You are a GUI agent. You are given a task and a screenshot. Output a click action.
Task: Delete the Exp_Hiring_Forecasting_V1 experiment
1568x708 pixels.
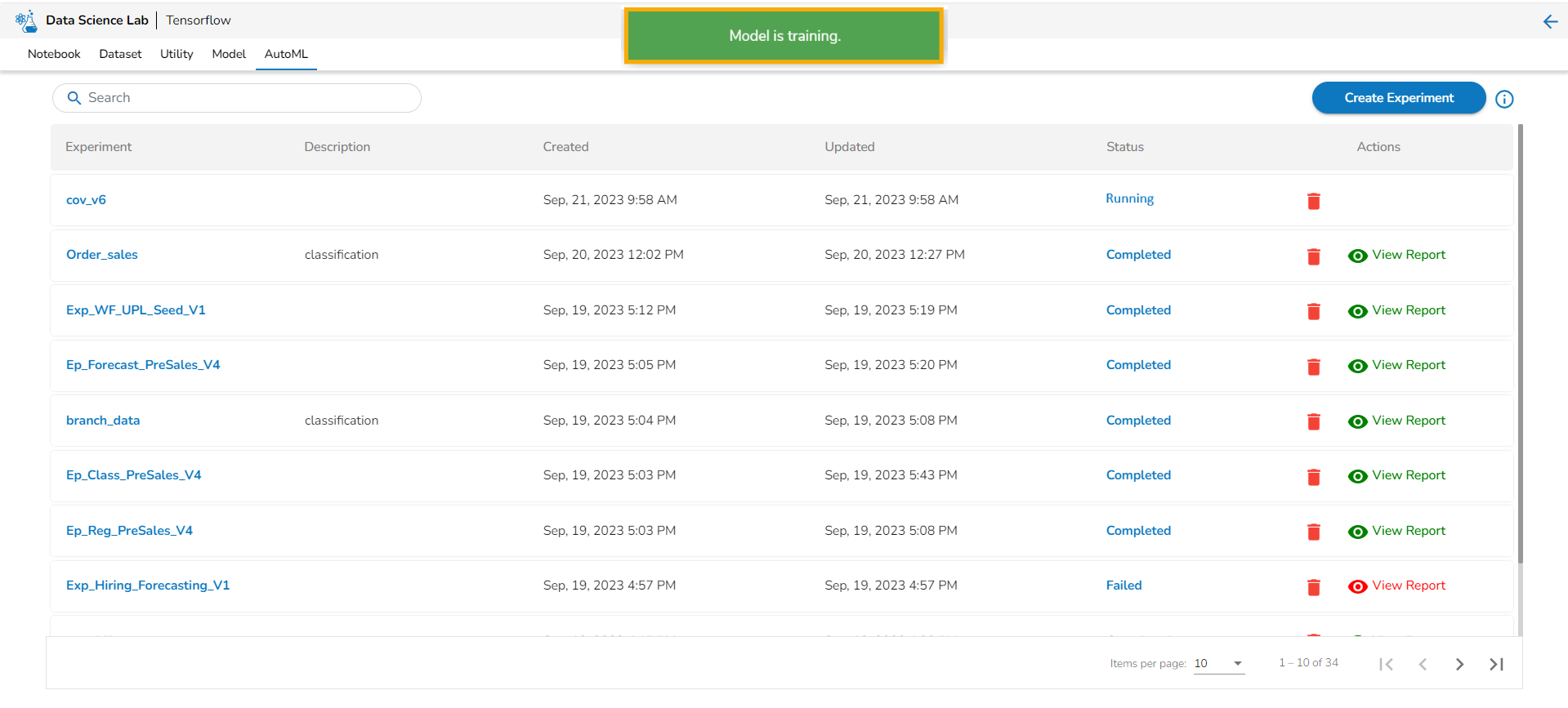(1313, 587)
